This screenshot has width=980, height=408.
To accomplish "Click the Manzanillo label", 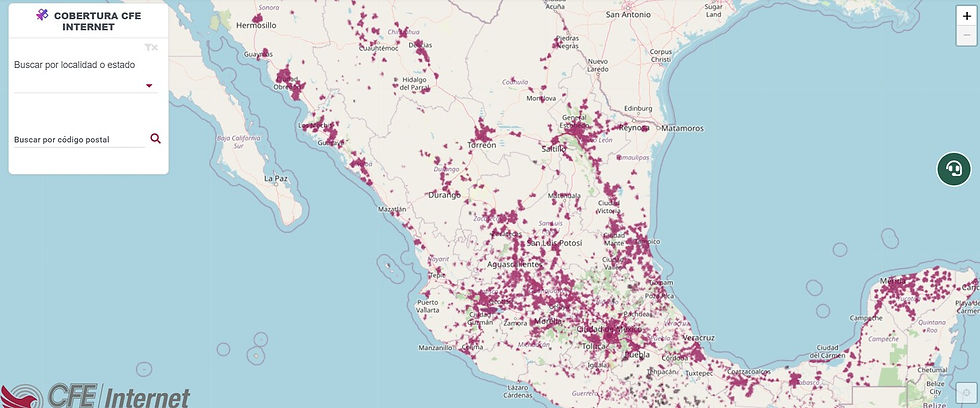I will click(436, 347).
